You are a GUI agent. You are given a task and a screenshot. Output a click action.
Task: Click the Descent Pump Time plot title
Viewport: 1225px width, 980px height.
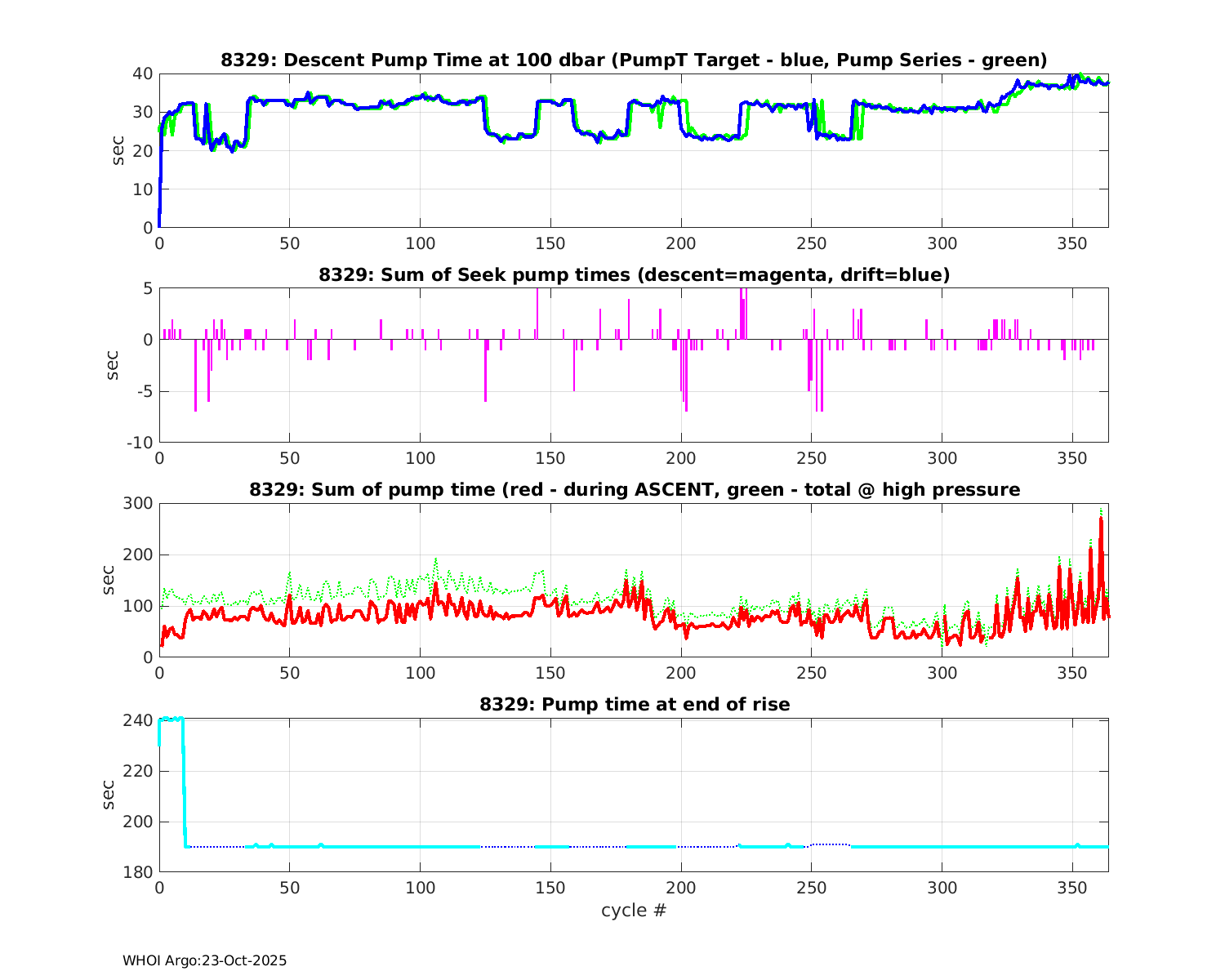[x=634, y=60]
